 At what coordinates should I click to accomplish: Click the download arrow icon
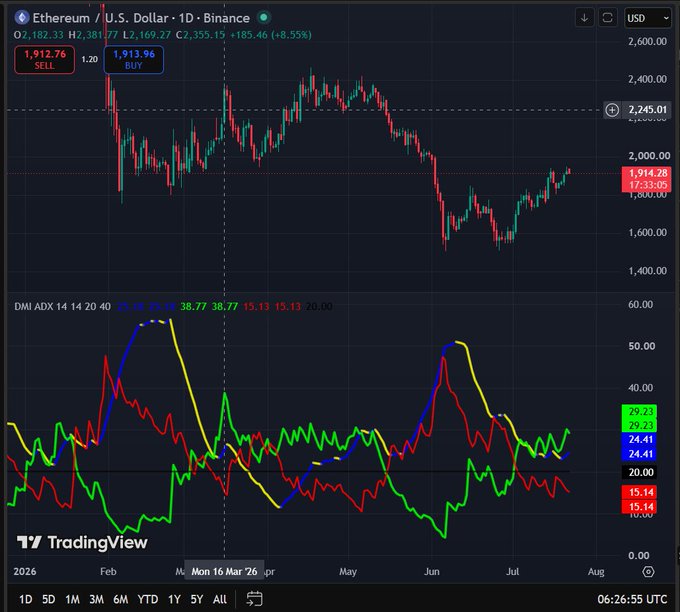coord(585,18)
